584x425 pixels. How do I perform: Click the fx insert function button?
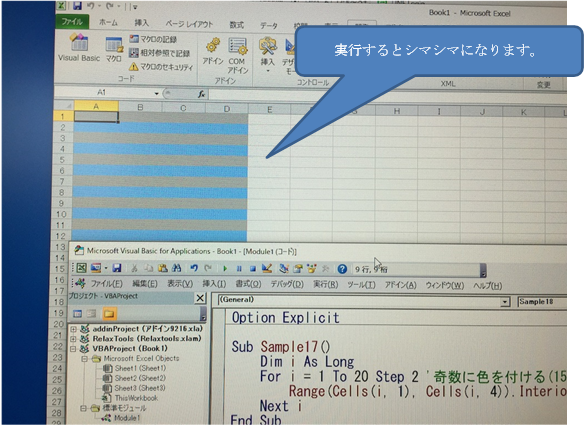click(x=201, y=94)
